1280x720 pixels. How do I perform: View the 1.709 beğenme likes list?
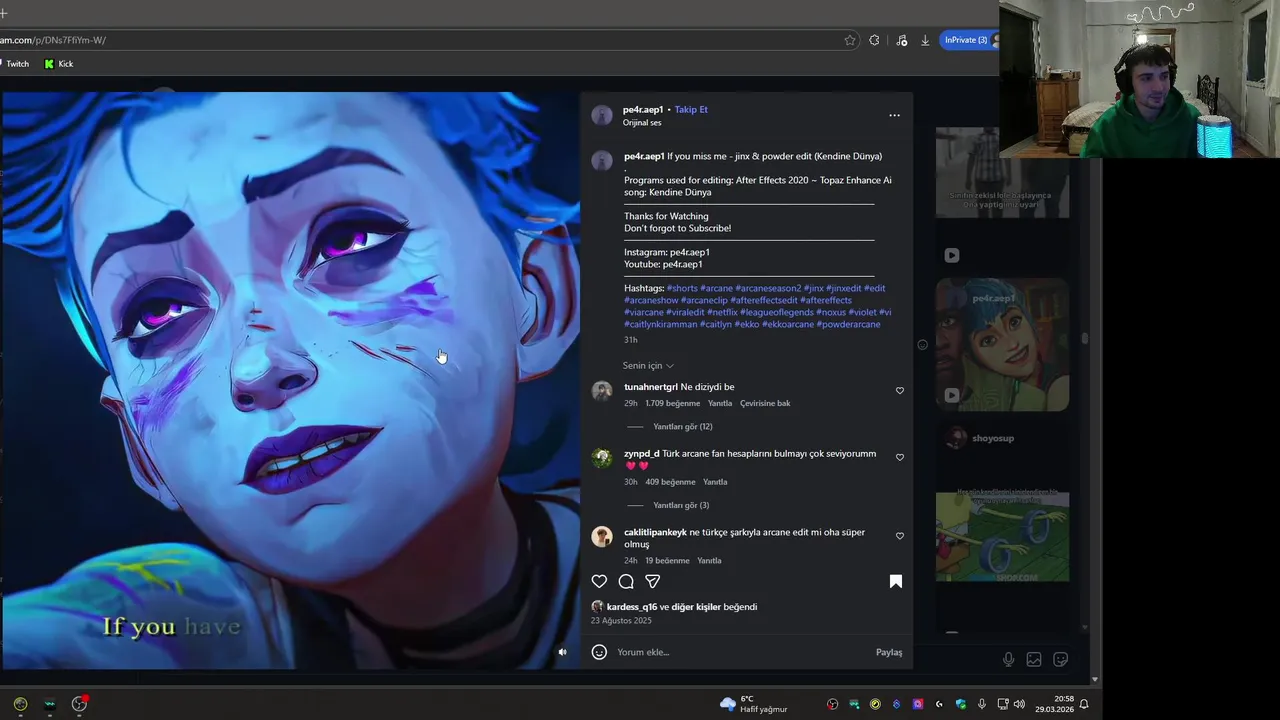(673, 404)
